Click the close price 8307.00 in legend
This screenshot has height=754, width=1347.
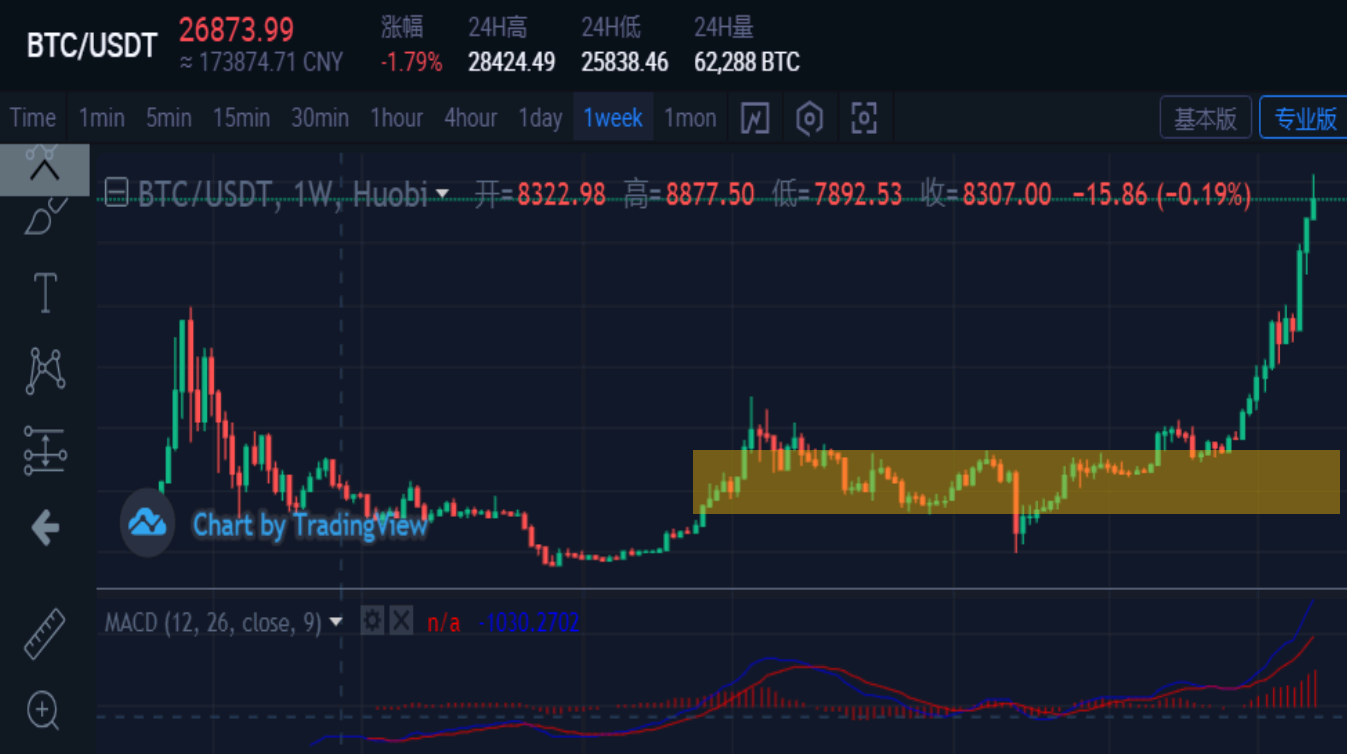tap(1006, 194)
